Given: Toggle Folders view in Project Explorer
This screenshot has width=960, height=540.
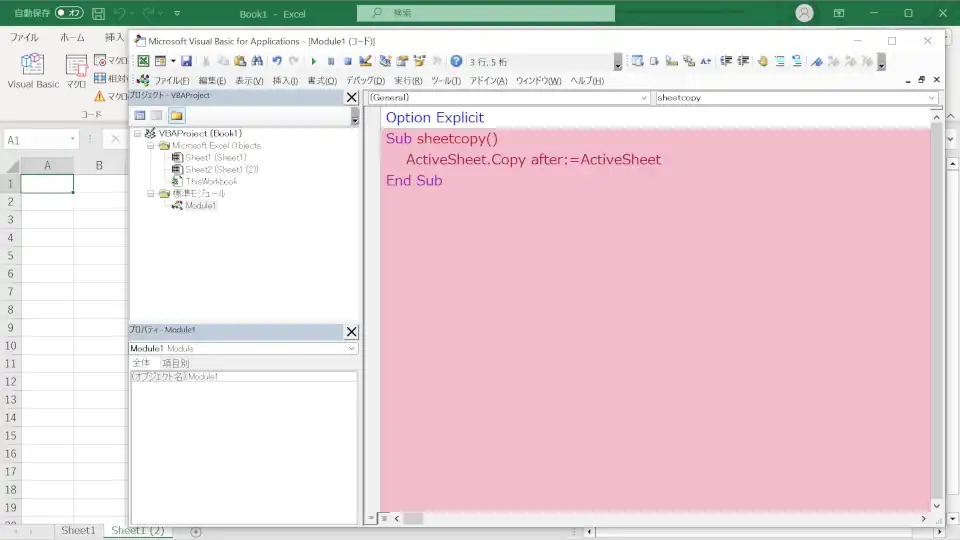Looking at the screenshot, I should point(176,116).
